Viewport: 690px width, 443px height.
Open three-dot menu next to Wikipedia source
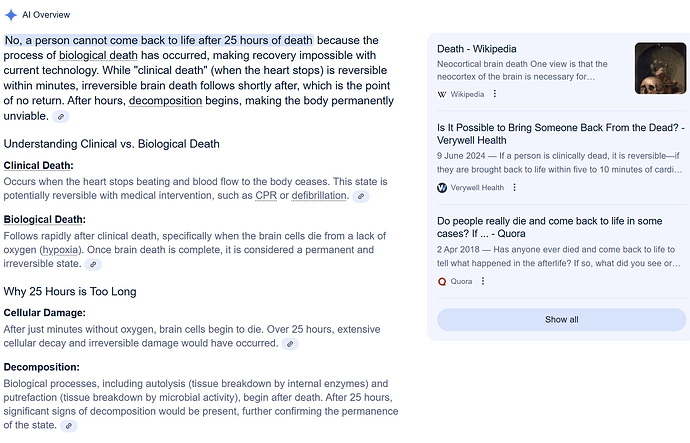tap(495, 94)
